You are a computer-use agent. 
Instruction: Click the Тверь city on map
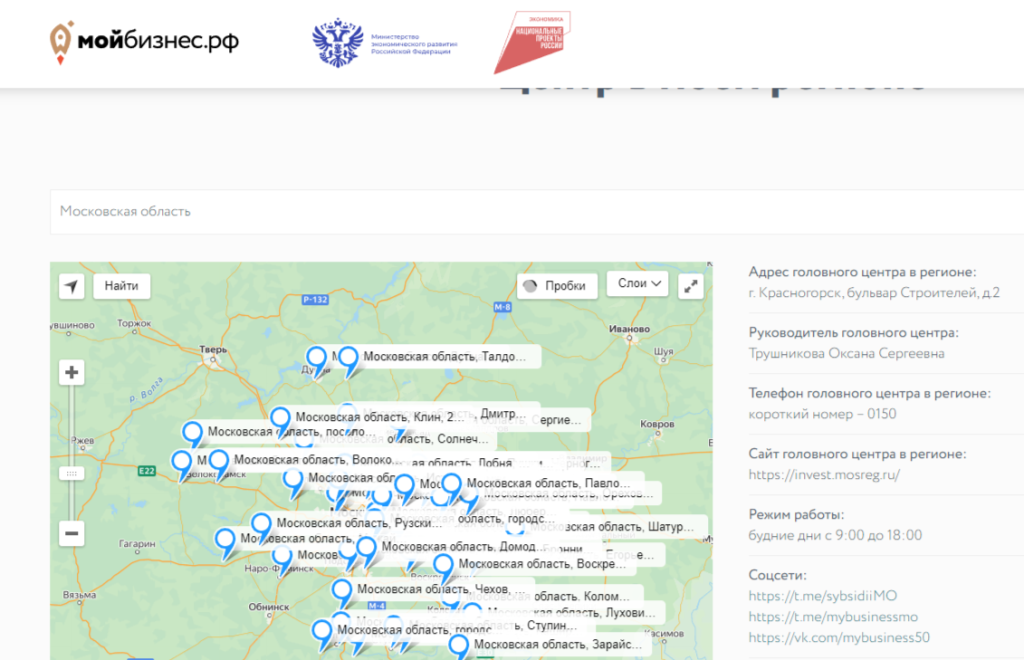[x=213, y=351]
